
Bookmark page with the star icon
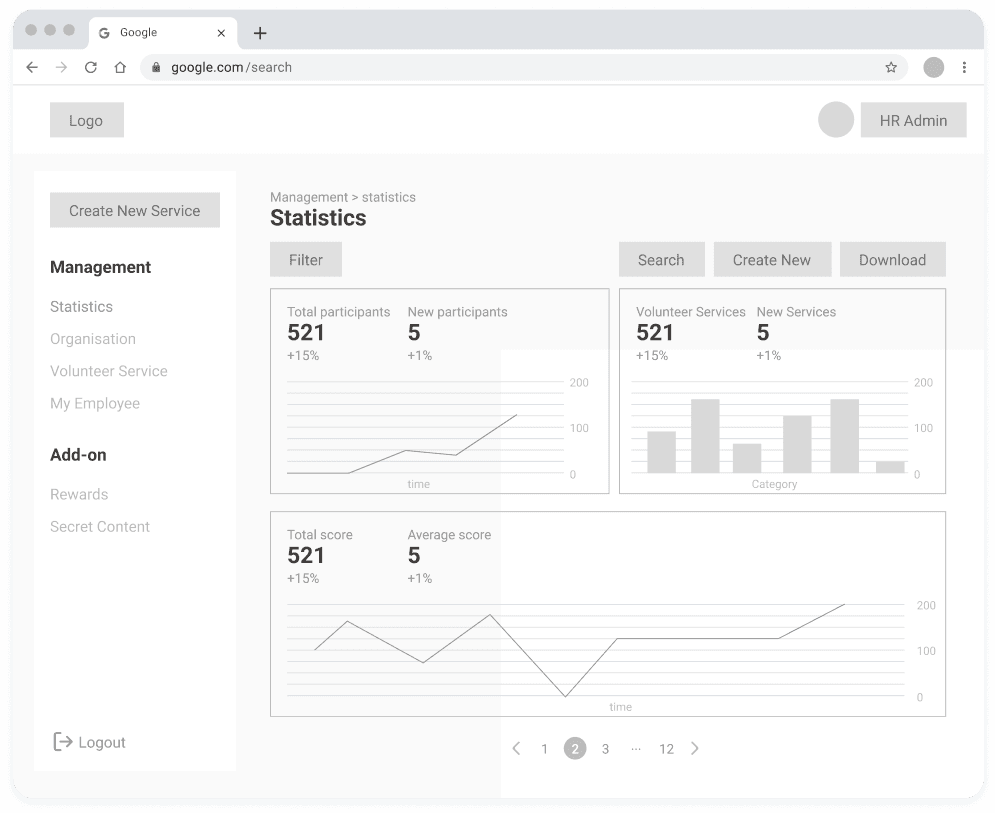[891, 67]
